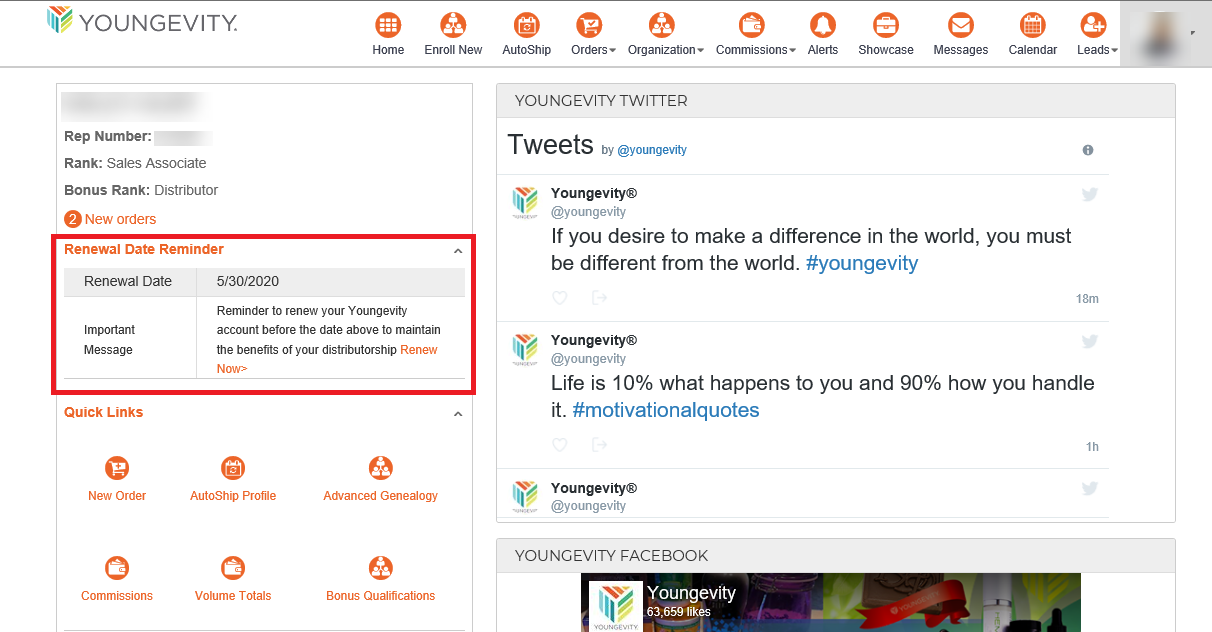
Task: Open Messages envelope icon
Action: point(960,26)
